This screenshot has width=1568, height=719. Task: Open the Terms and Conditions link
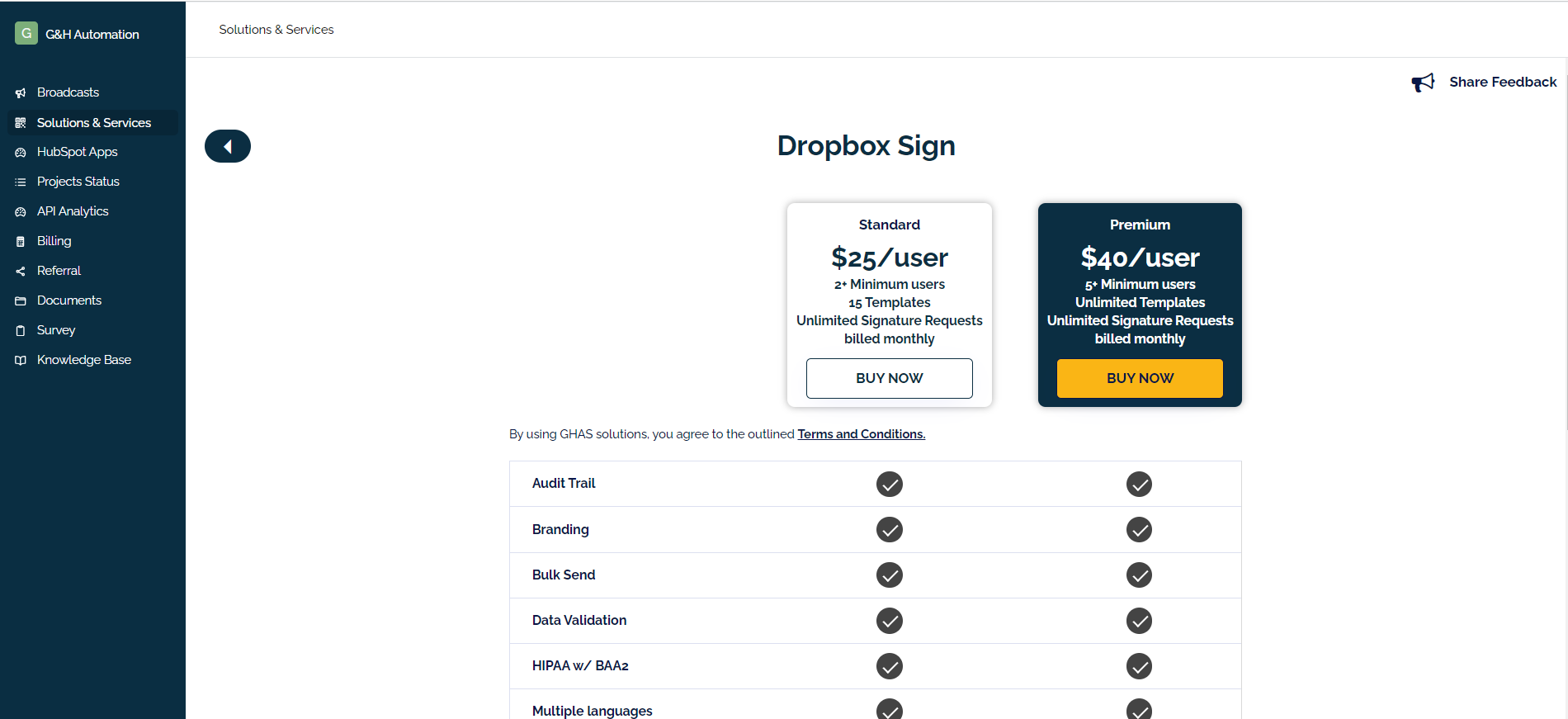861,434
